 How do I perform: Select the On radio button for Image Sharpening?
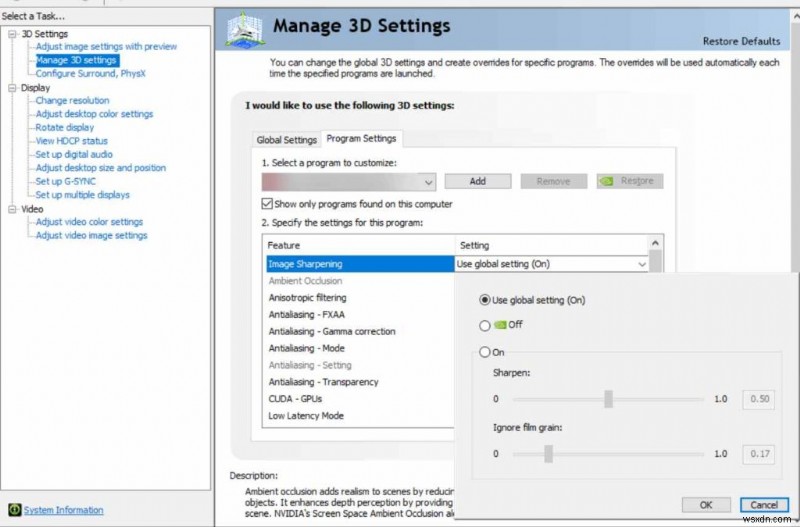tap(485, 352)
